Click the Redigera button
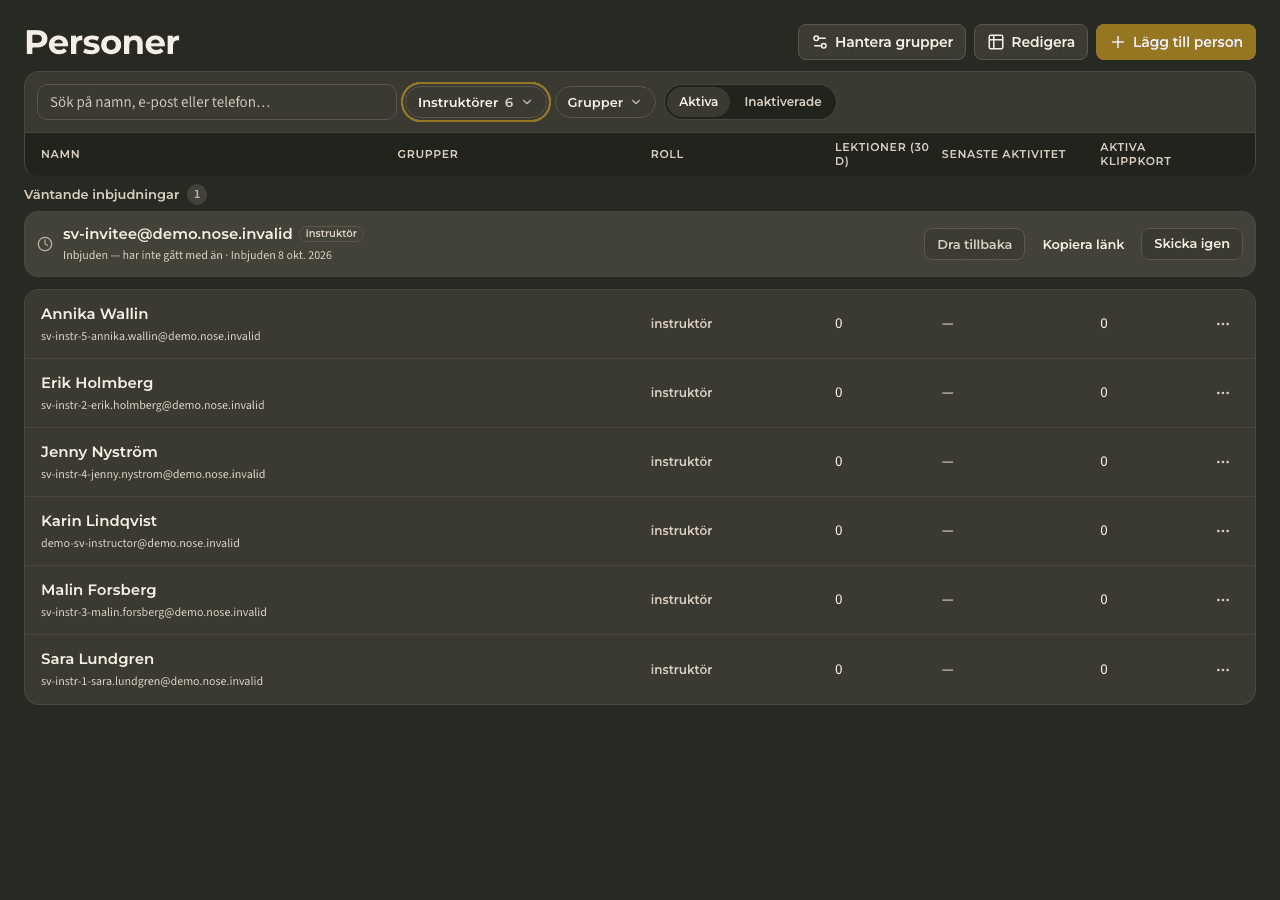This screenshot has height=900, width=1280. (1031, 42)
